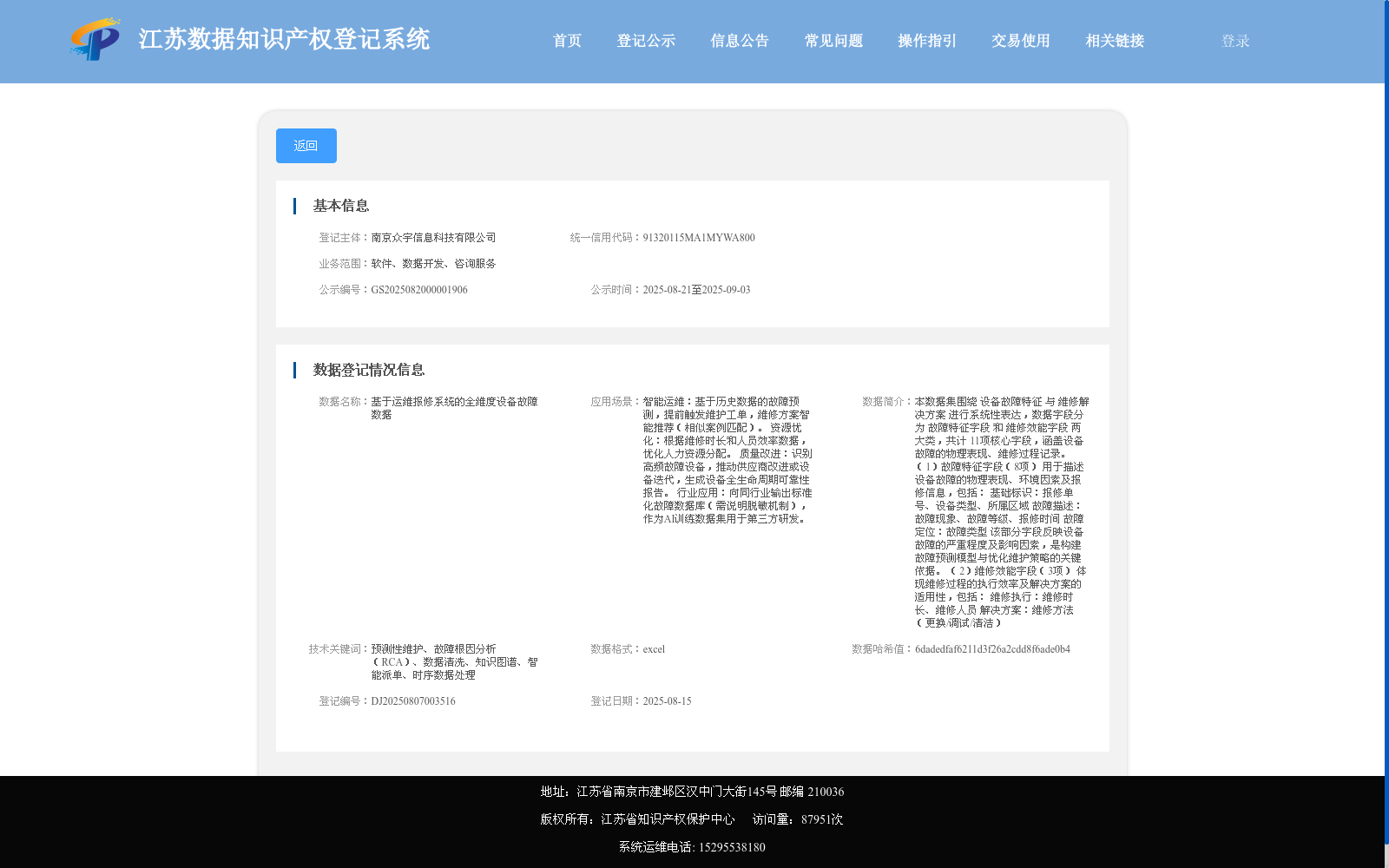Open the 首页 menu item
This screenshot has width=1389, height=868.
point(568,41)
